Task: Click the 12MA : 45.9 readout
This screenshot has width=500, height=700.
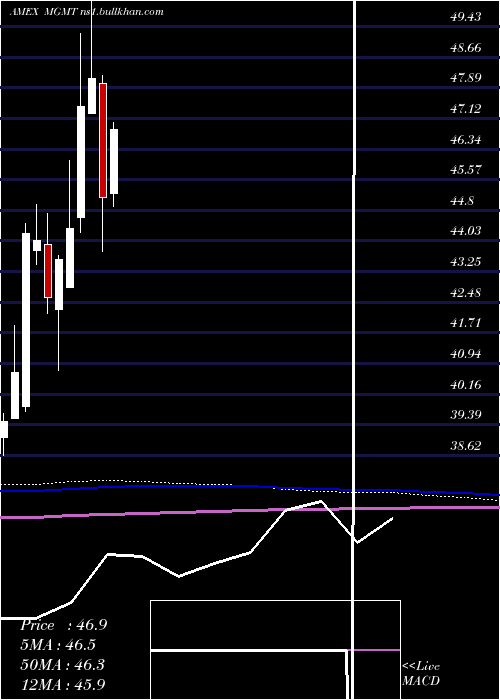Action: 62,684
